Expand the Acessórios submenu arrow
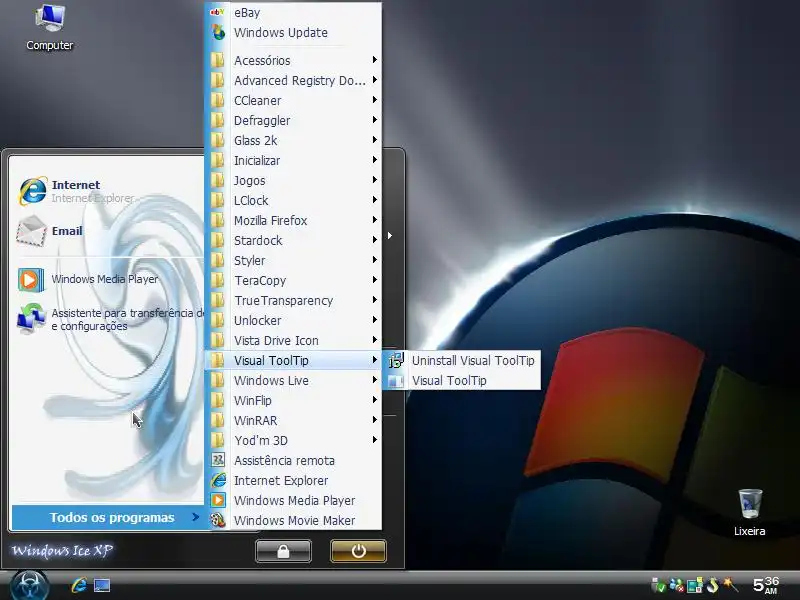Image resolution: width=800 pixels, height=600 pixels. 374,60
